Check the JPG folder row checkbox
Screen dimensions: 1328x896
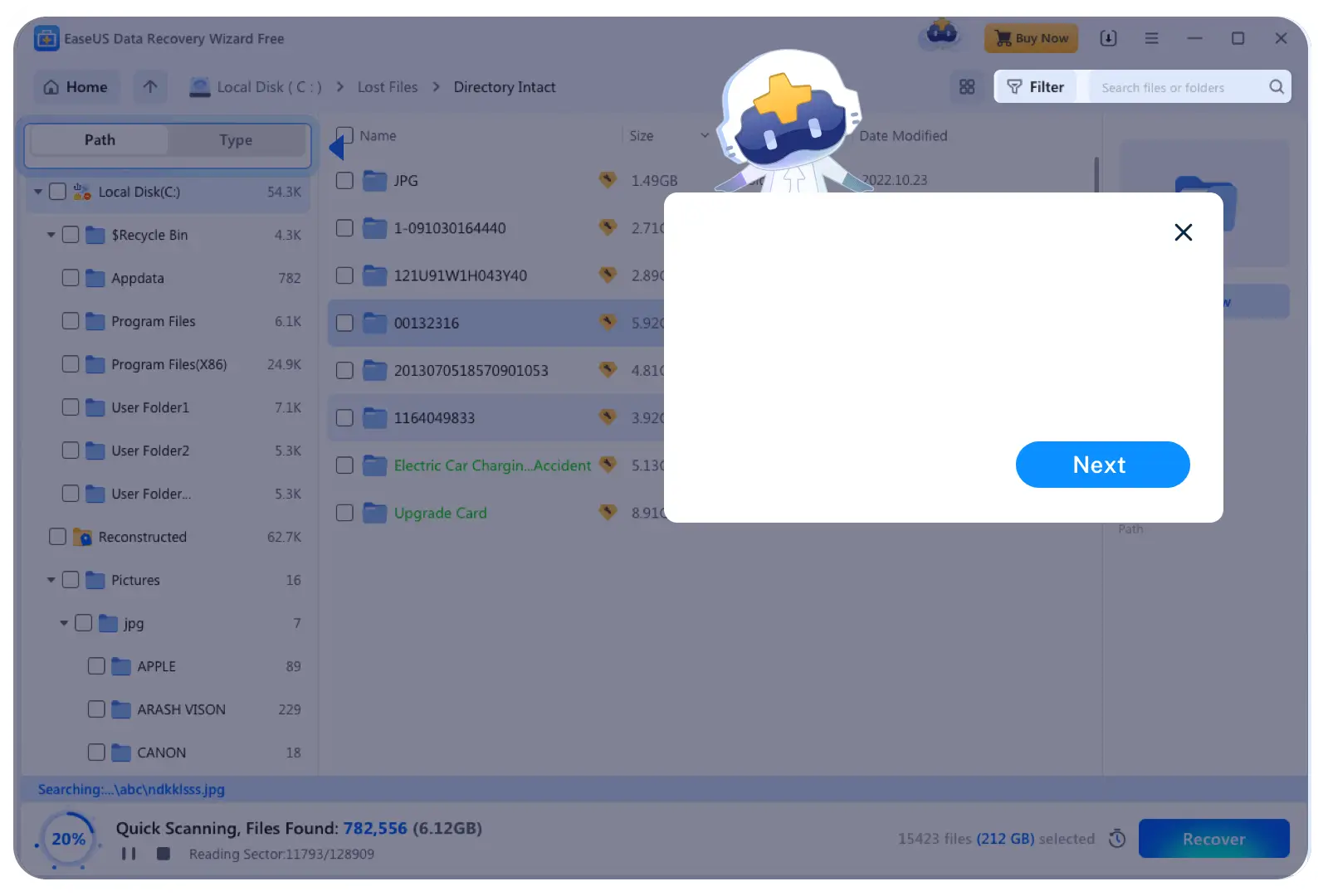click(x=344, y=181)
